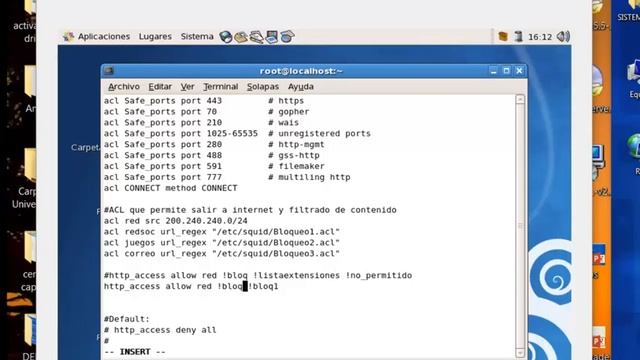Click the root@localhost:~ title bar

[x=301, y=71]
